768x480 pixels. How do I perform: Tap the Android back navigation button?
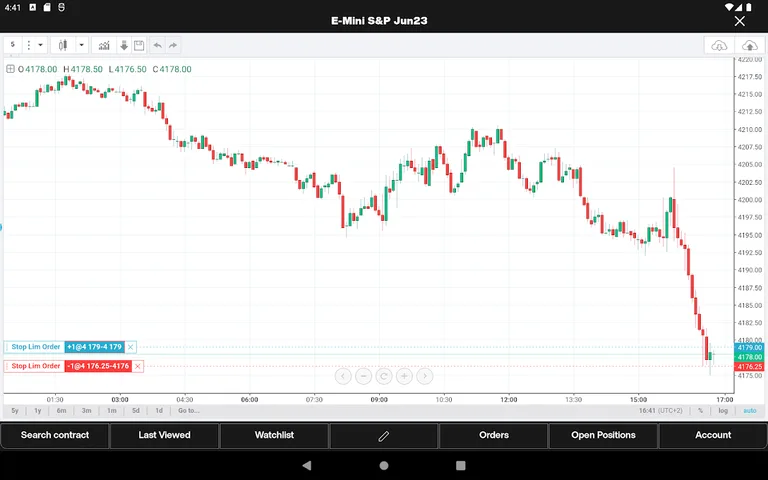307,465
